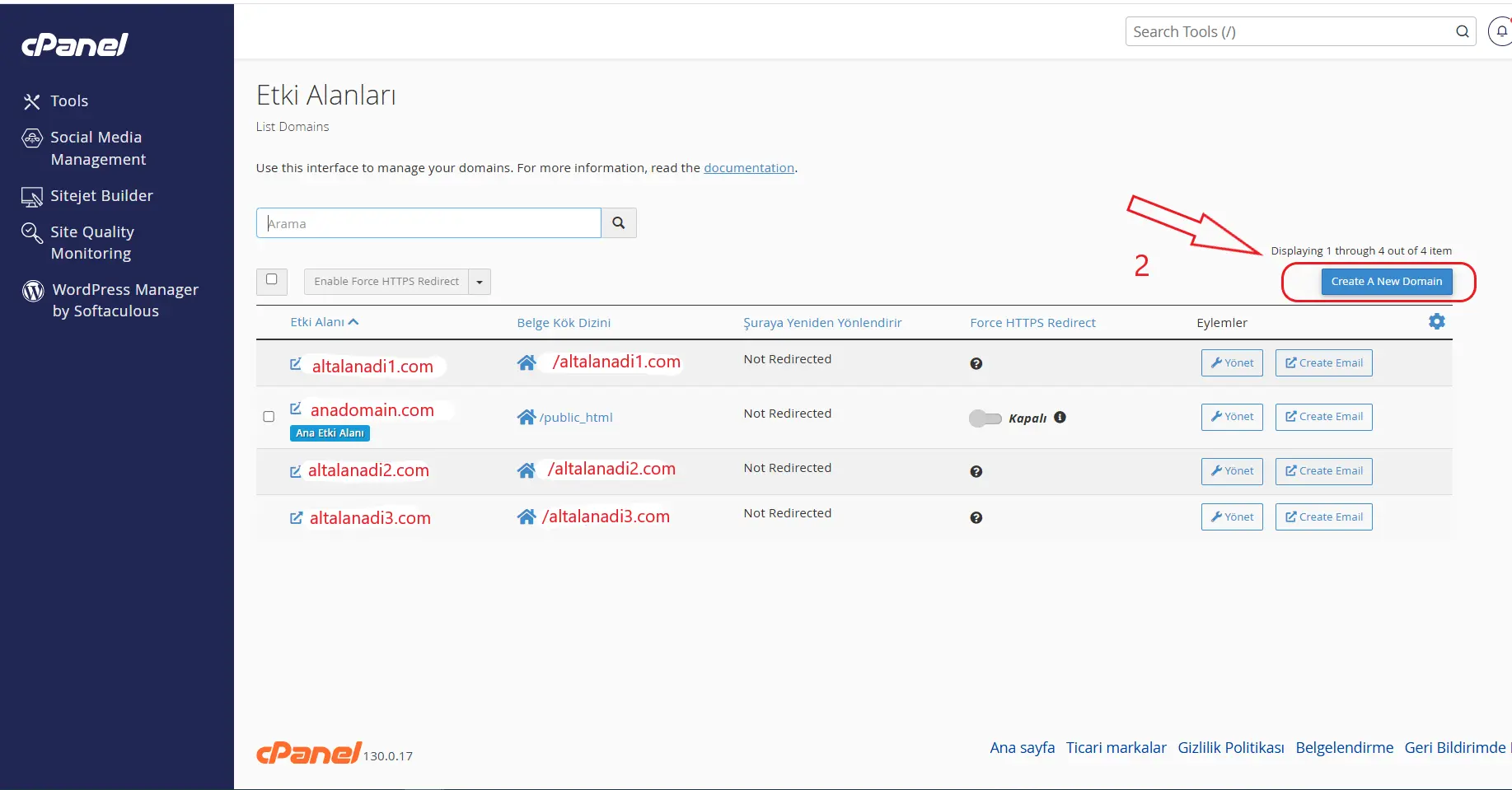Click home icon for /altalanadi2.com root
This screenshot has height=790, width=1512.
[527, 470]
